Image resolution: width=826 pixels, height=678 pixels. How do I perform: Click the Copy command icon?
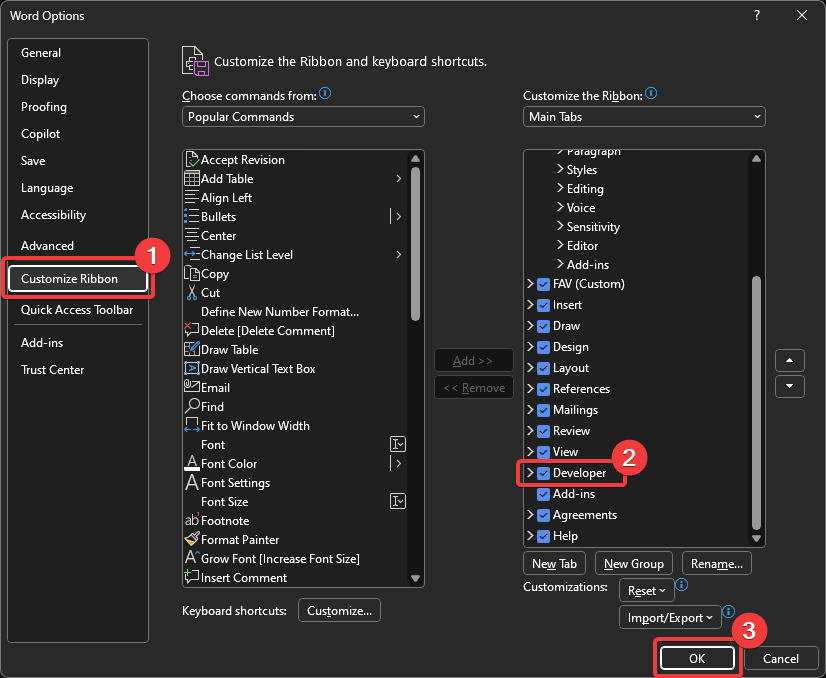pos(192,273)
